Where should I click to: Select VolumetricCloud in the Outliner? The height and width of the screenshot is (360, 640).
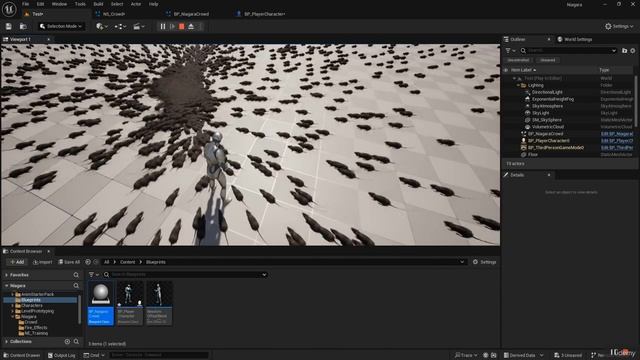[x=548, y=127]
